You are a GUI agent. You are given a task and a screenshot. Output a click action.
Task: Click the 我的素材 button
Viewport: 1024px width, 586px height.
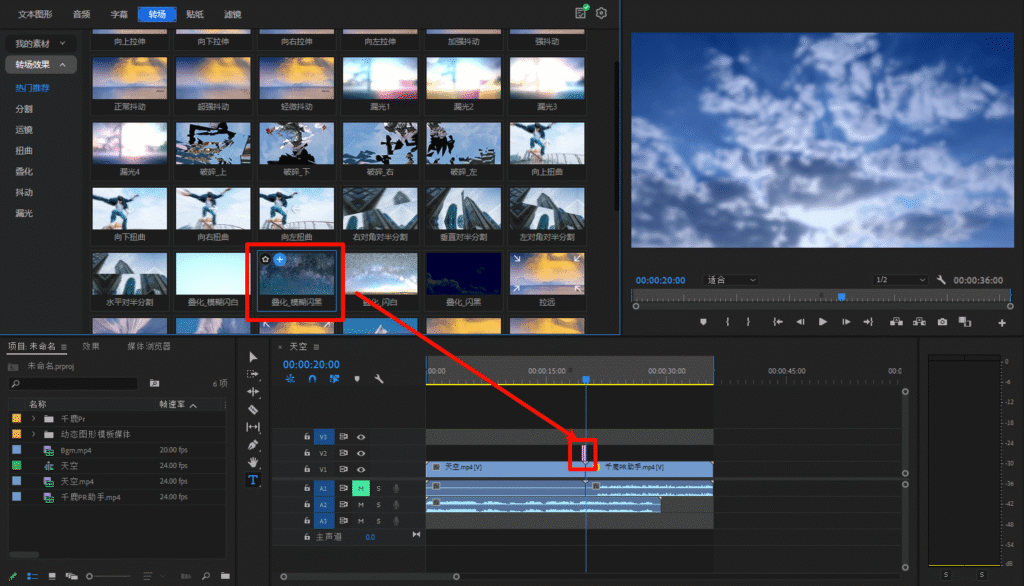(39, 44)
